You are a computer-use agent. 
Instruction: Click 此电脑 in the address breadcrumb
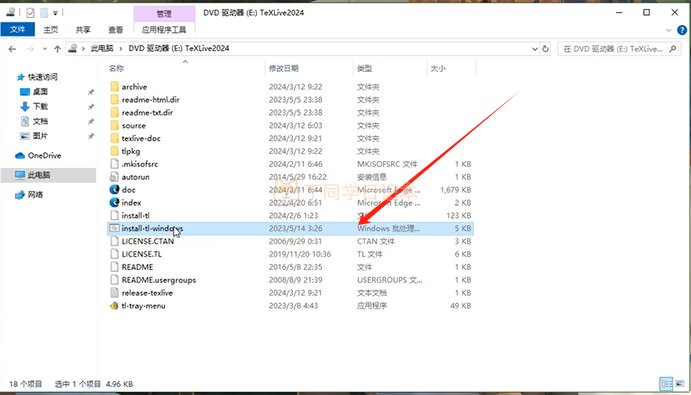102,48
